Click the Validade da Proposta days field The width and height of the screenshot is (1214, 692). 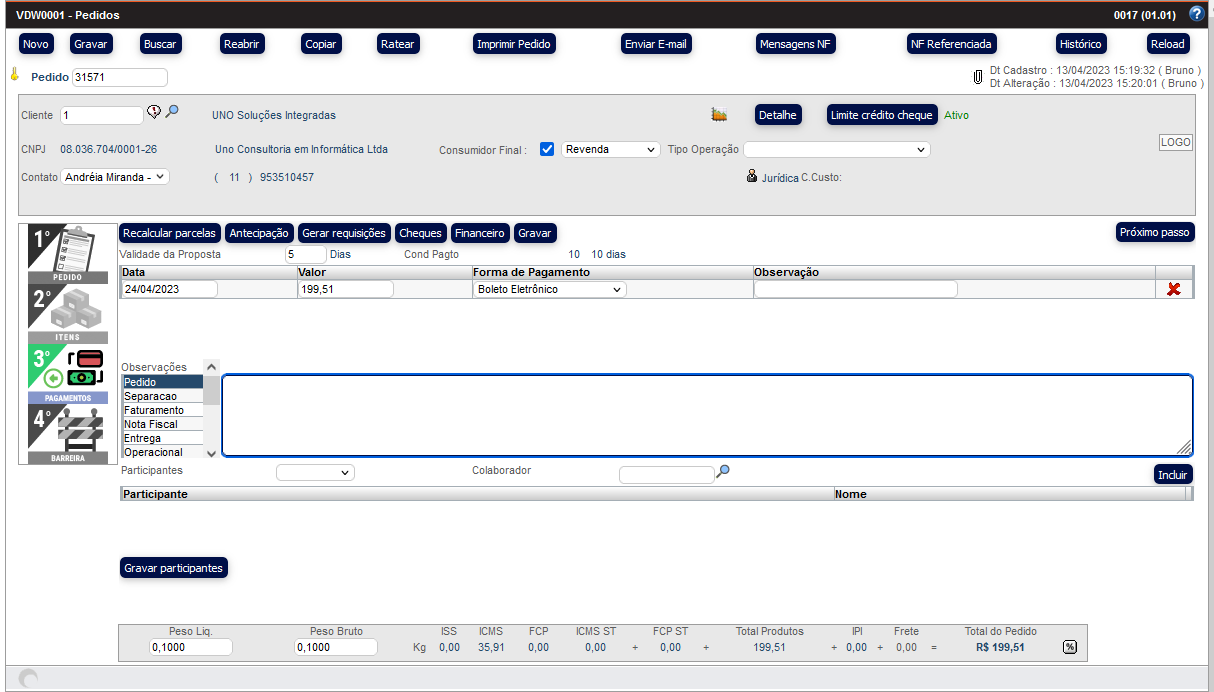[304, 254]
